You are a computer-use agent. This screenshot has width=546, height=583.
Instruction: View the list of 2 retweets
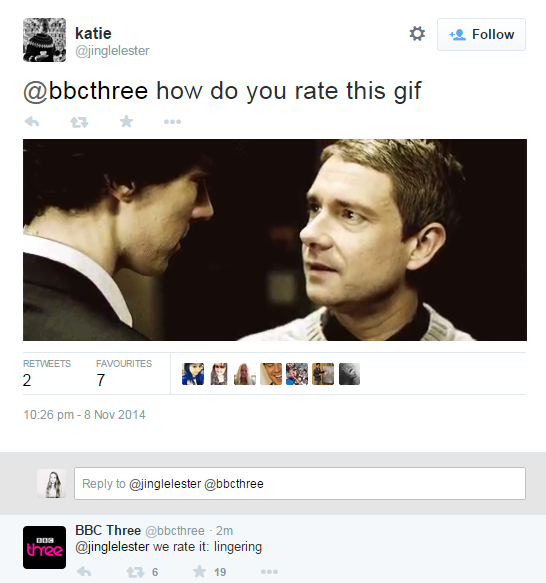click(x=46, y=374)
